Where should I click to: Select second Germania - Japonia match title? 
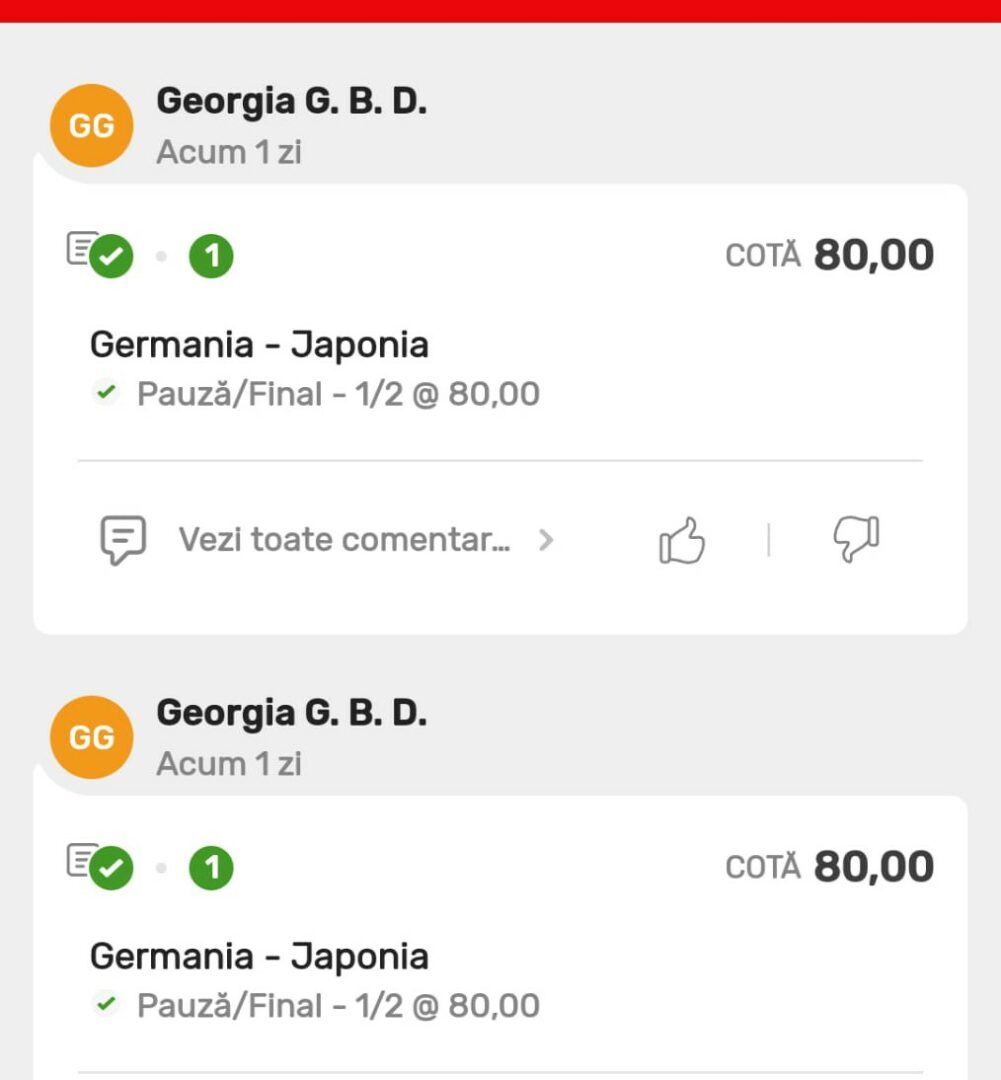pyautogui.click(x=259, y=956)
